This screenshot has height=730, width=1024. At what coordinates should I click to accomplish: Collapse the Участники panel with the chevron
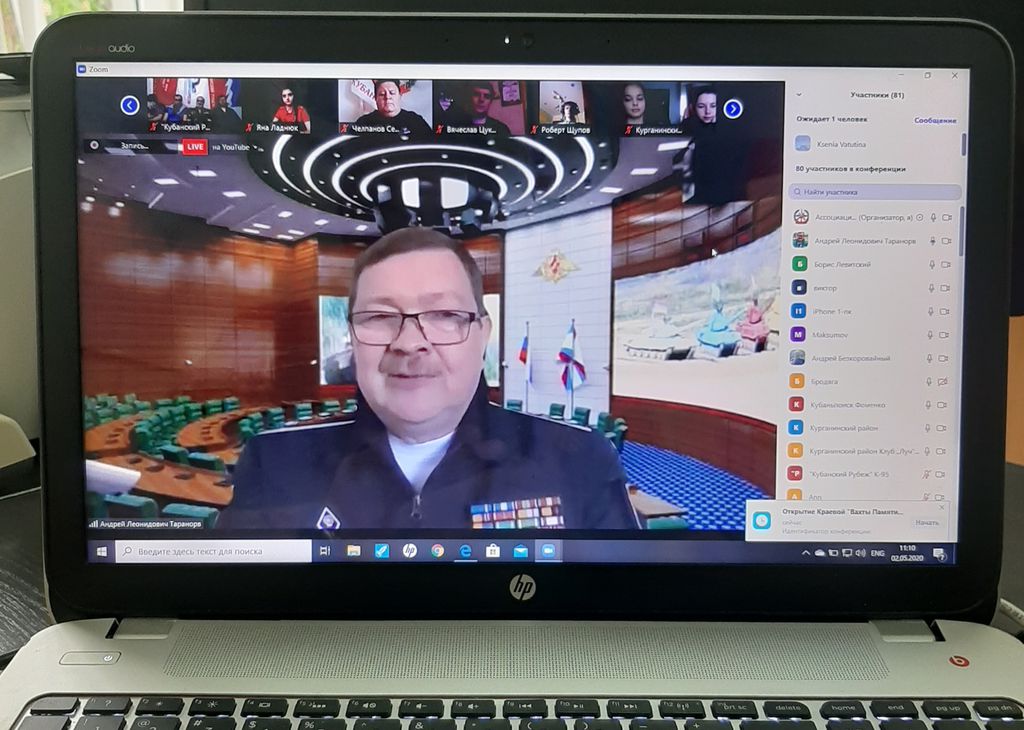coord(799,95)
